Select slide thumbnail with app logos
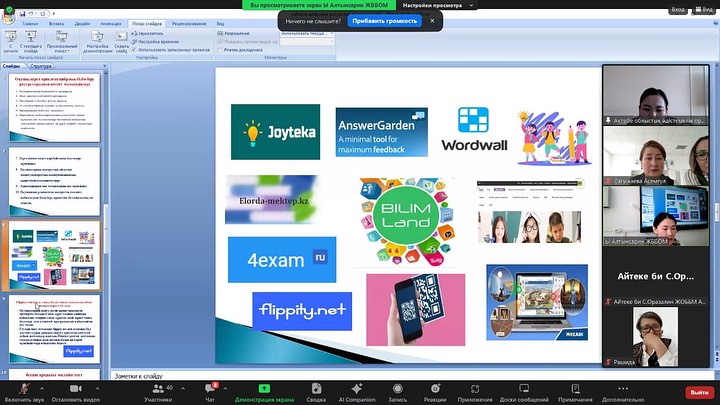The height and width of the screenshot is (405, 720). [x=55, y=256]
